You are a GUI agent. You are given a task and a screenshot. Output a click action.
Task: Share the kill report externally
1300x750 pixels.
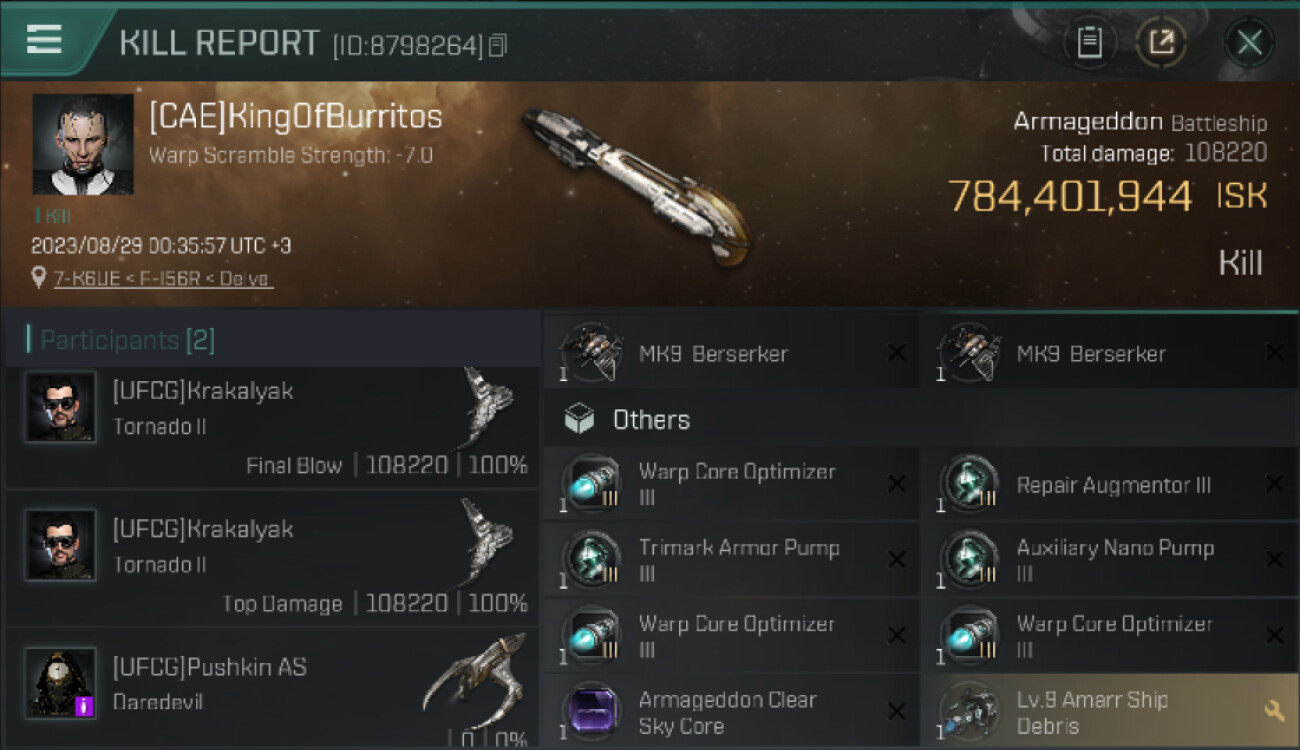coord(1161,42)
